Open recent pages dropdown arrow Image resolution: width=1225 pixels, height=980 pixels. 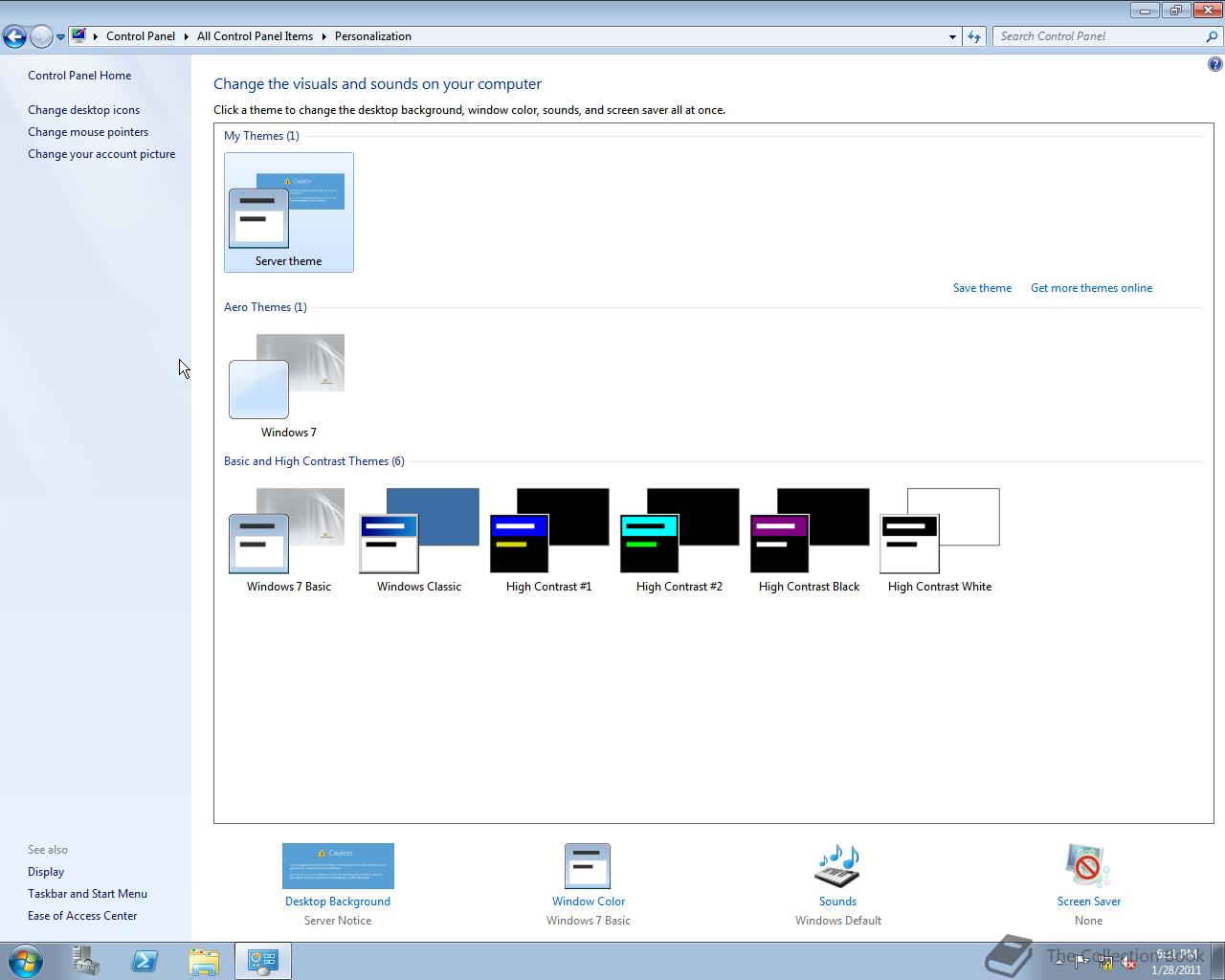[x=60, y=36]
